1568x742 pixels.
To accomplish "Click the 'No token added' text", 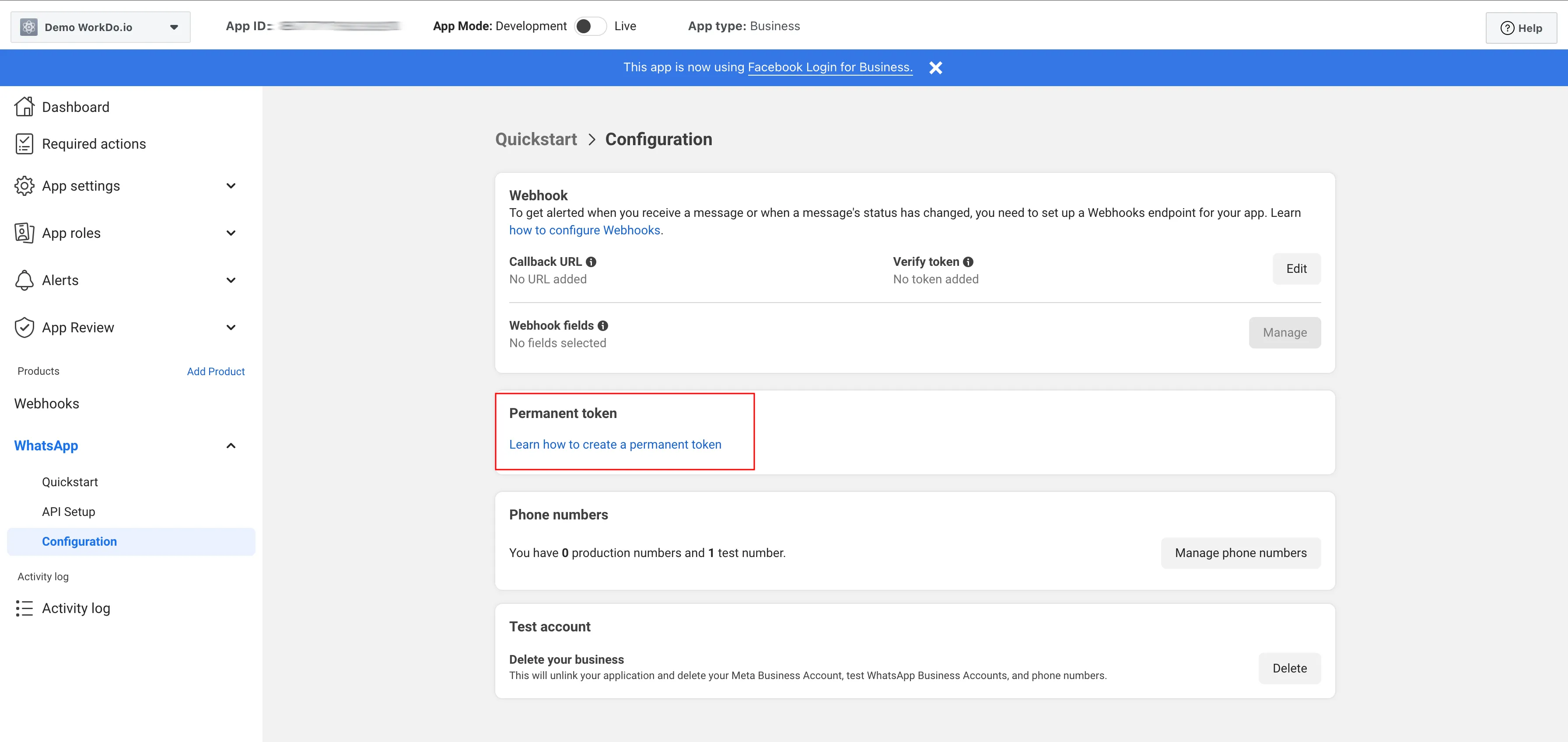I will click(935, 279).
